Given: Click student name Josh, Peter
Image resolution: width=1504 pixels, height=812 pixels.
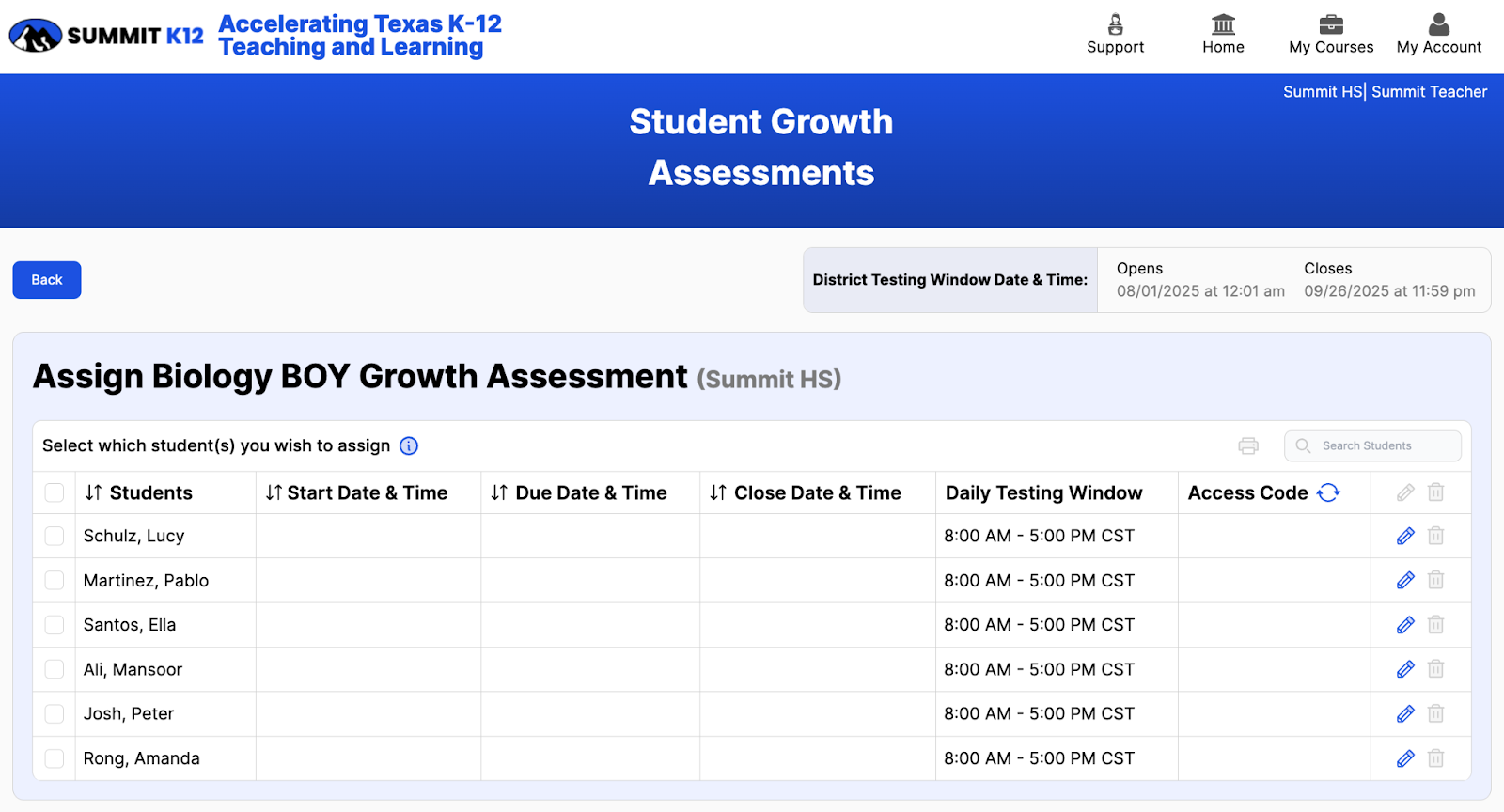Looking at the screenshot, I should coord(129,713).
